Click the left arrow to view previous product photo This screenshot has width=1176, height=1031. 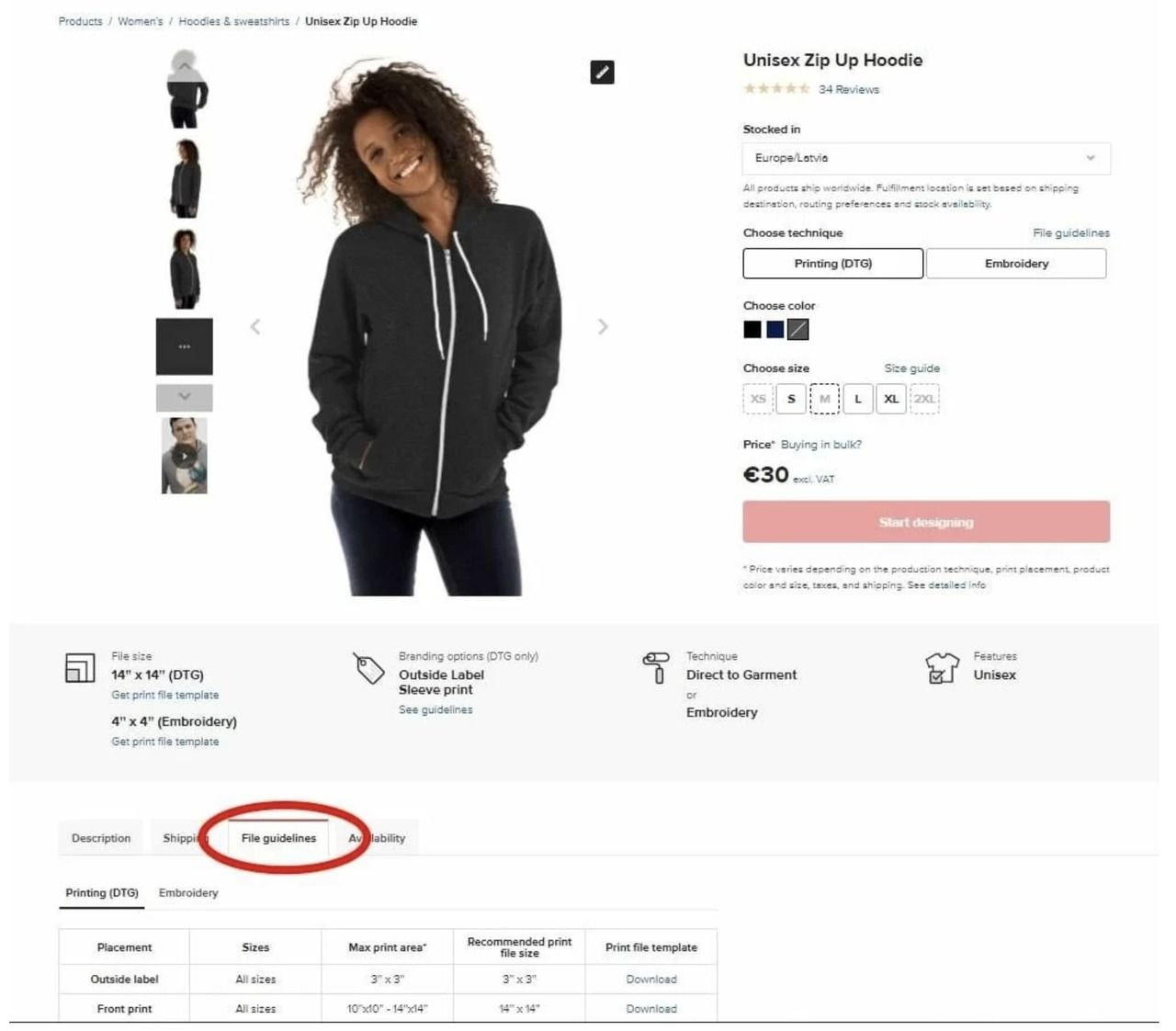[255, 325]
